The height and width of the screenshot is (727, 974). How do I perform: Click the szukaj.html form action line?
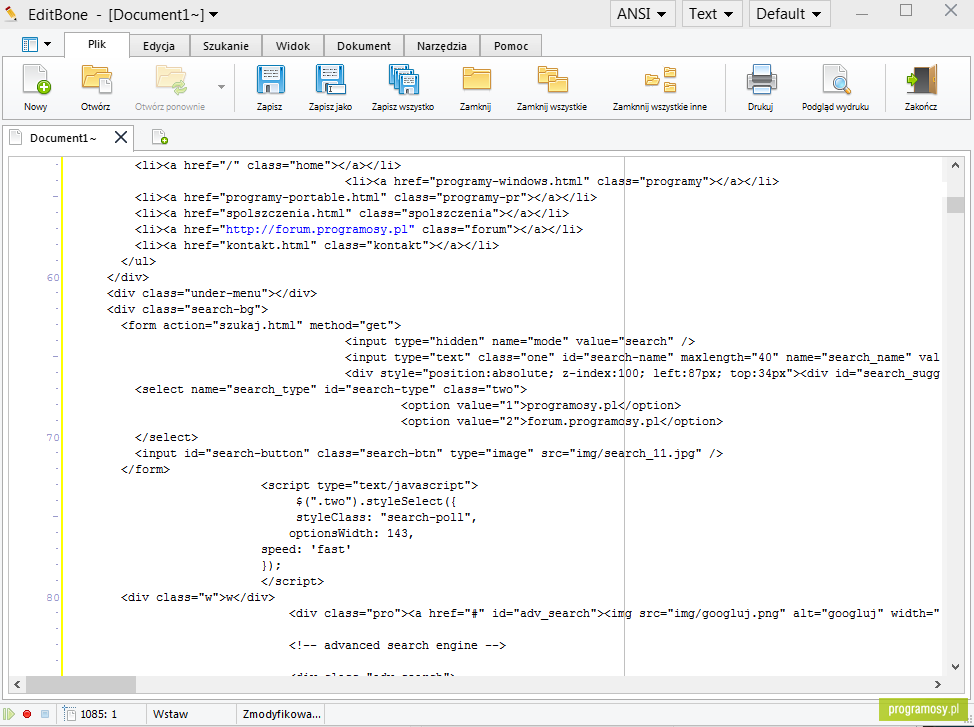point(261,326)
